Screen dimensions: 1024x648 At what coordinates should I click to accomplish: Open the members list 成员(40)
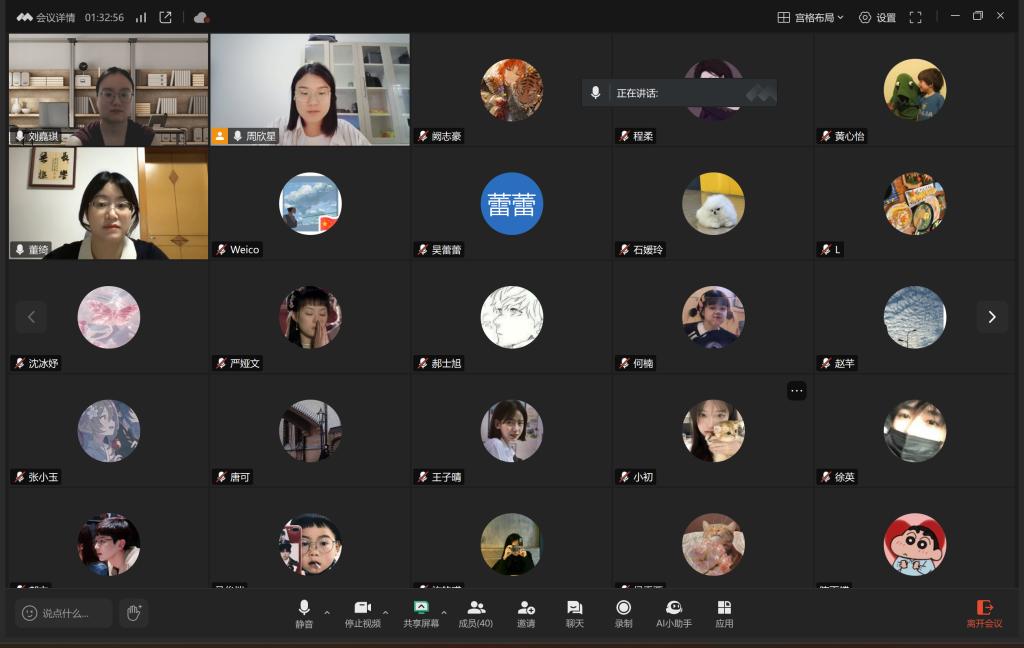coord(475,613)
